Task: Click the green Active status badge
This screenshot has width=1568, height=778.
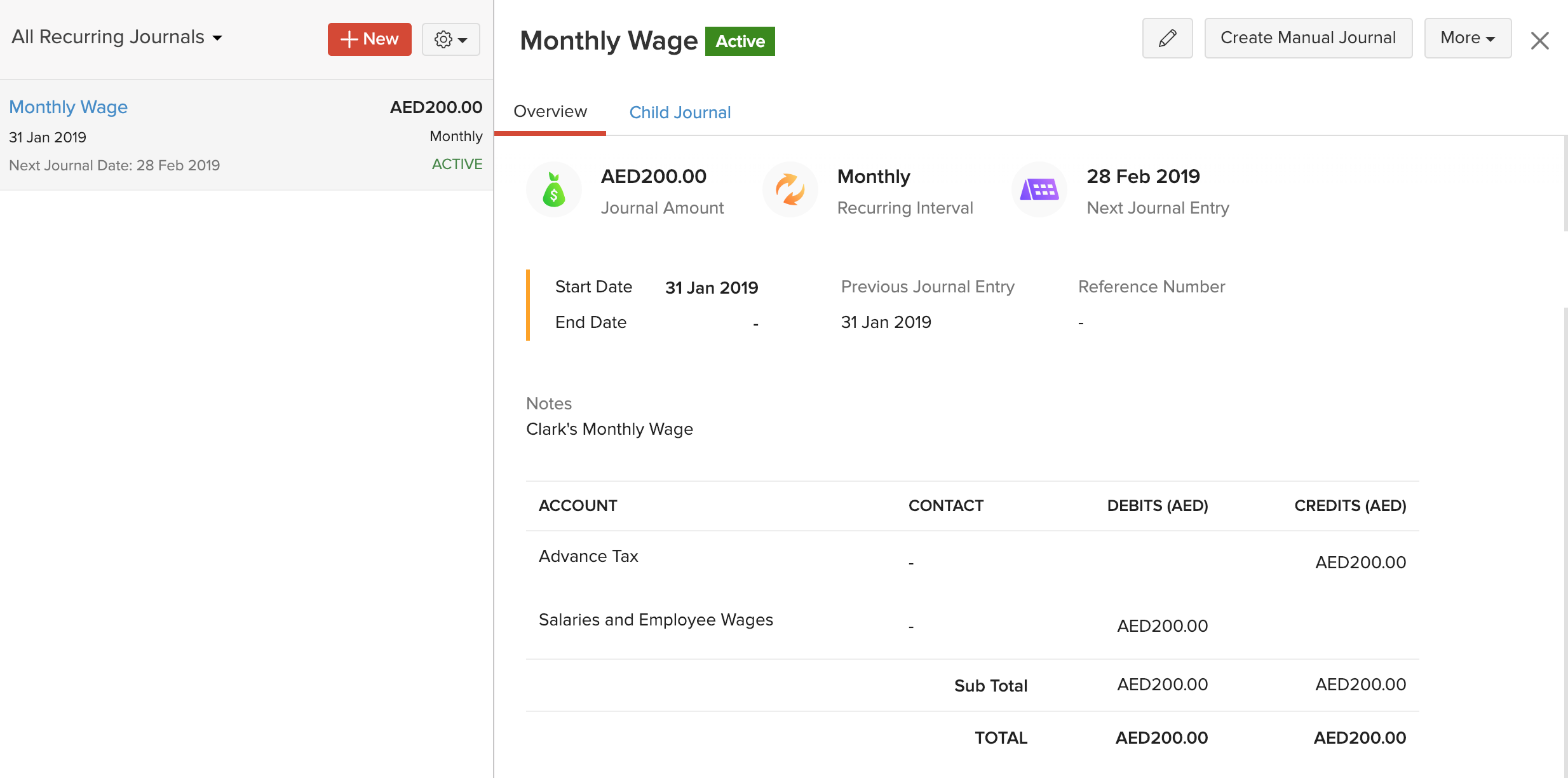Action: click(740, 41)
